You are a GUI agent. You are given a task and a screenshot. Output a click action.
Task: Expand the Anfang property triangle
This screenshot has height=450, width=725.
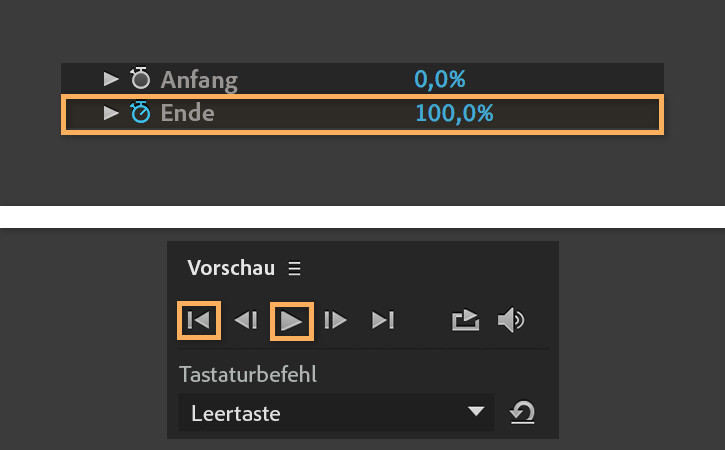tap(111, 79)
